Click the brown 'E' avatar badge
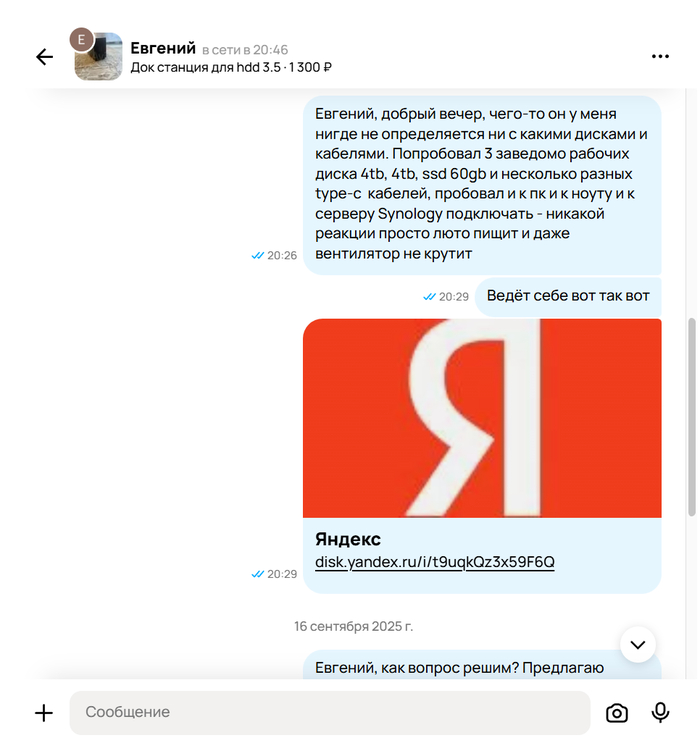This screenshot has width=700, height=751. 82,40
